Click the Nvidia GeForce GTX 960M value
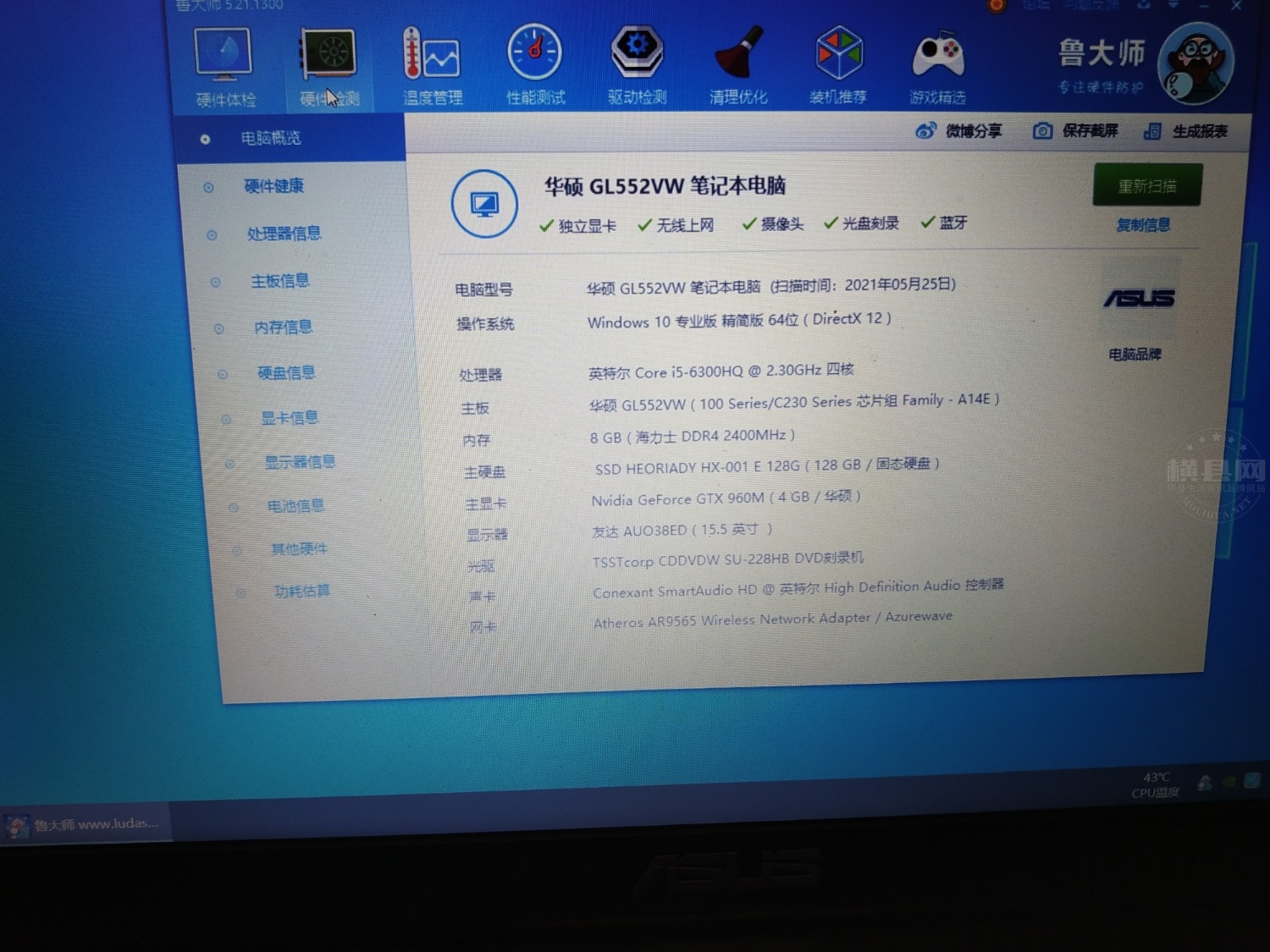The image size is (1270, 952). tap(726, 498)
